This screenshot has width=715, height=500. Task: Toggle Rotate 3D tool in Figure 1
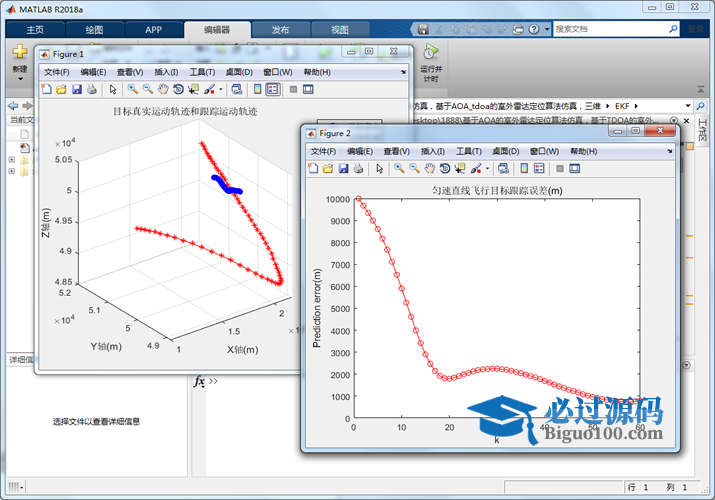click(x=178, y=89)
